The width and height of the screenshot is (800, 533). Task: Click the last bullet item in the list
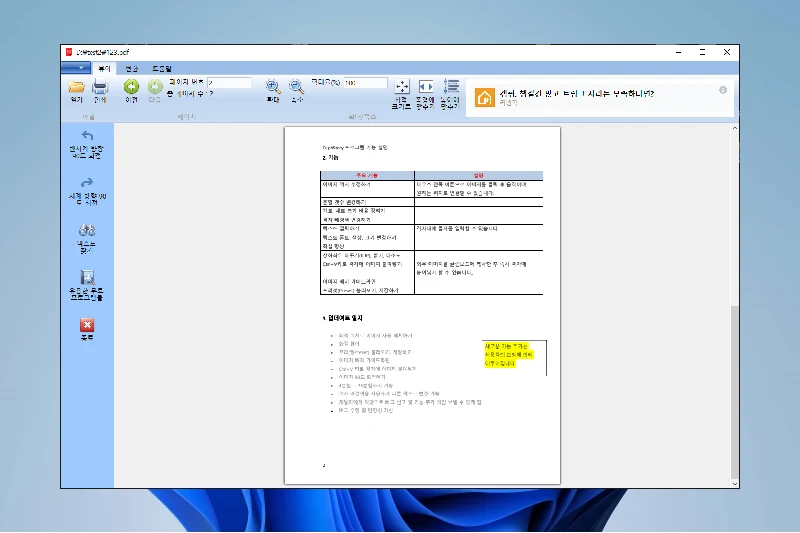click(365, 411)
